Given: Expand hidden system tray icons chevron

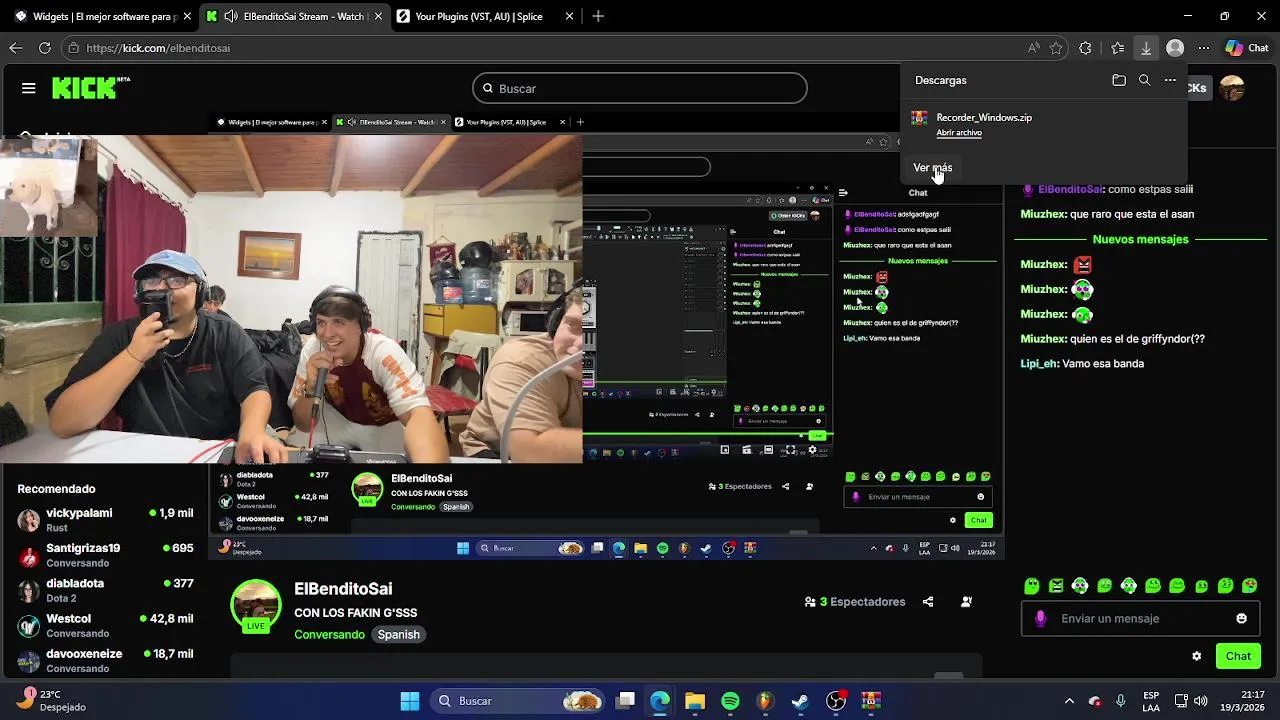Looking at the screenshot, I should pyautogui.click(x=1069, y=701).
